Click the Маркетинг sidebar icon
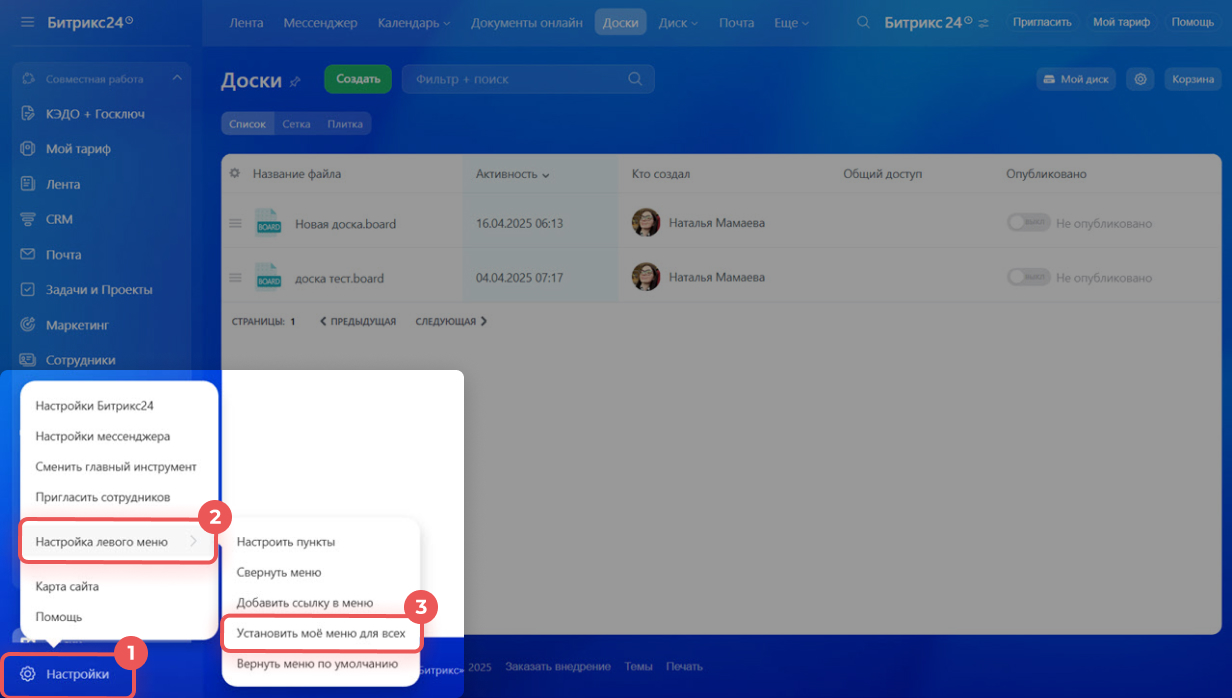 point(28,325)
